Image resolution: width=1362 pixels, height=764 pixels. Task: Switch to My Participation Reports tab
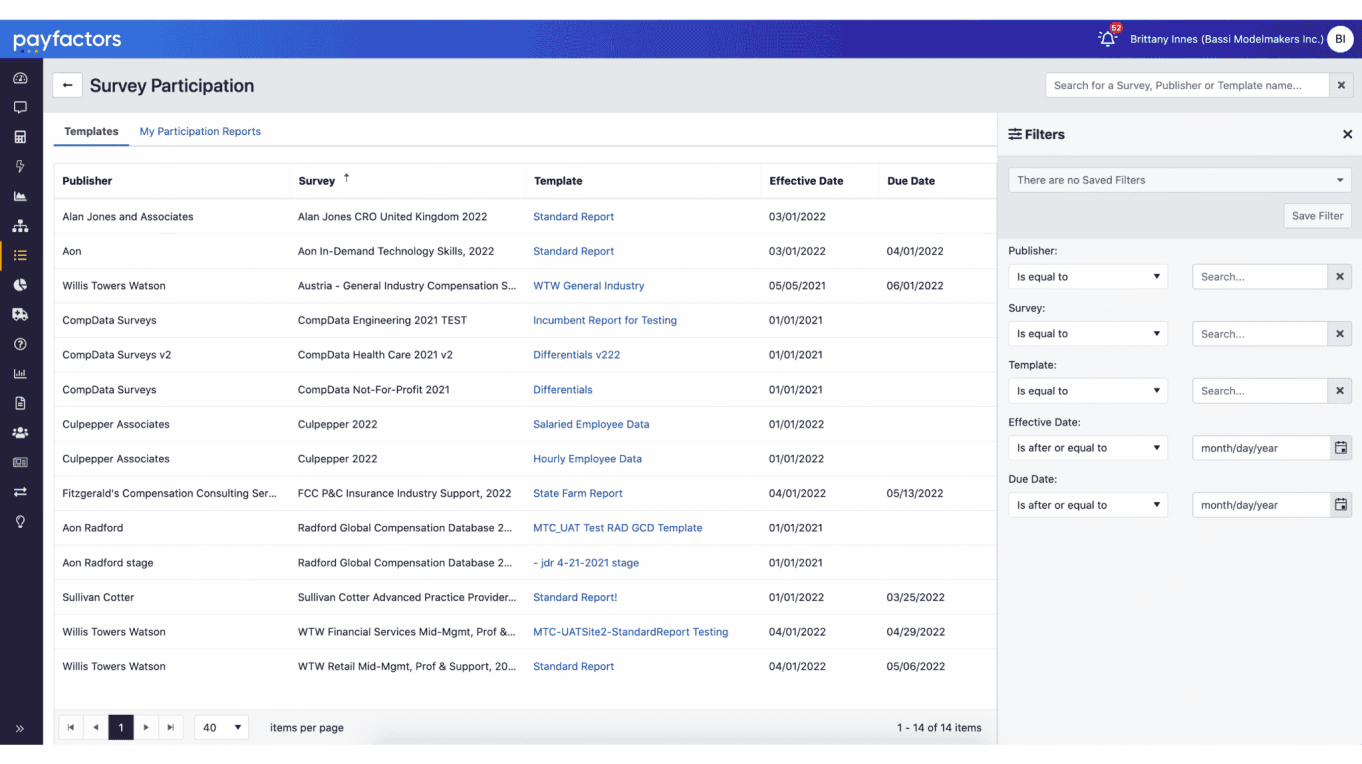click(x=200, y=131)
